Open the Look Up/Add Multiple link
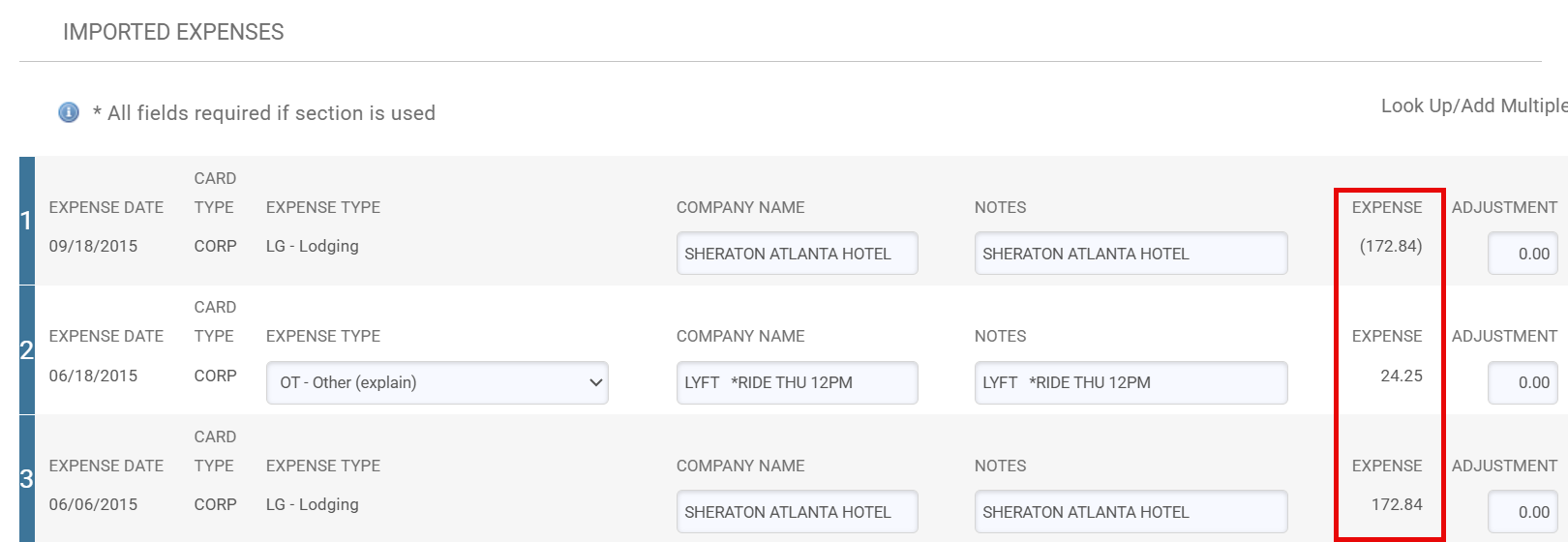Viewport: 1568px width, 542px height. point(1472,105)
